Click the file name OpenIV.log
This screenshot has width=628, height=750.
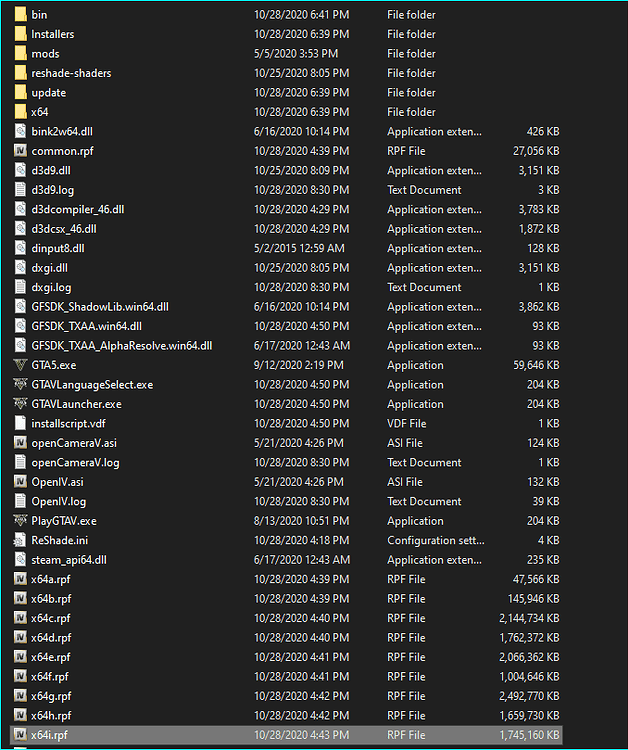click(59, 501)
